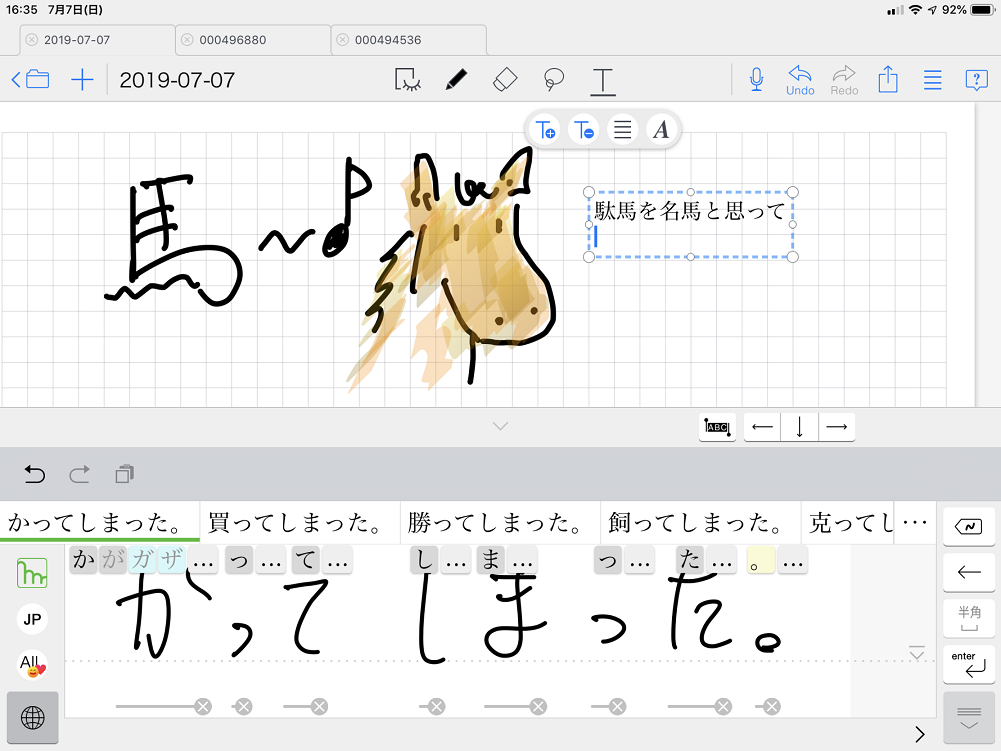Tap the microphone recording icon
Screen dimensions: 1001x751
click(x=757, y=80)
